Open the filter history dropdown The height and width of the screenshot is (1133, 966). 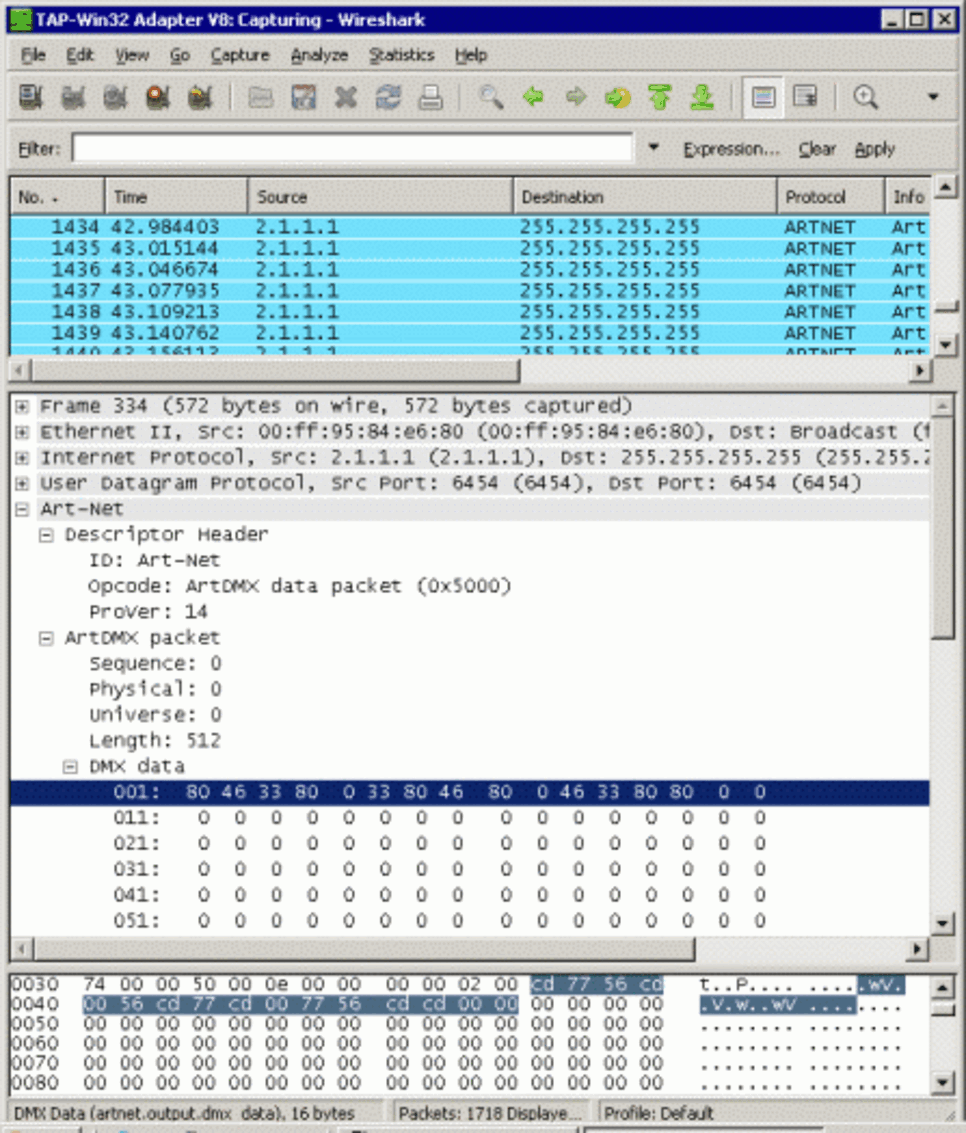(x=653, y=147)
